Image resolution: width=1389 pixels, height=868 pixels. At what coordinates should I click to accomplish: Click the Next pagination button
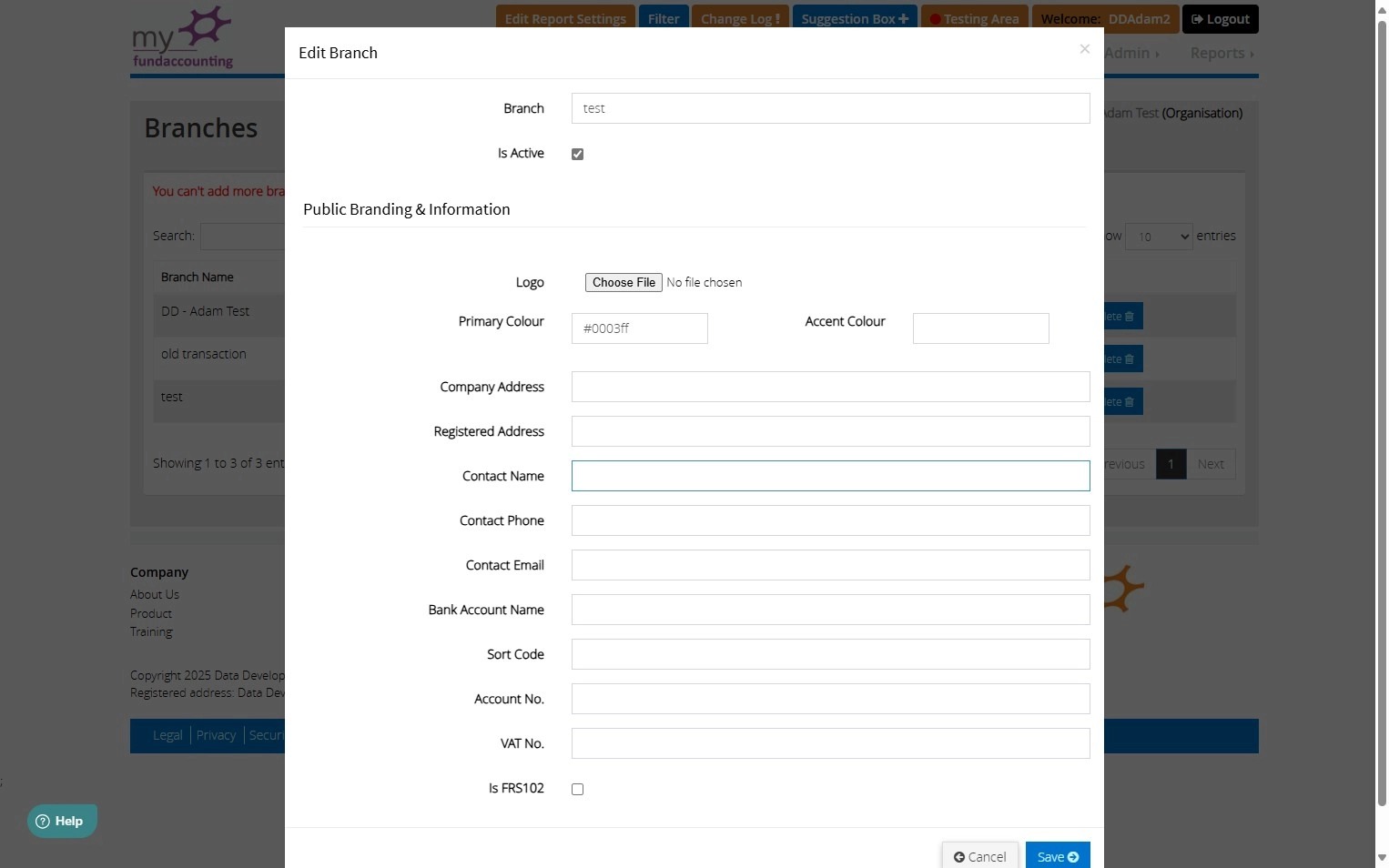pyautogui.click(x=1211, y=464)
